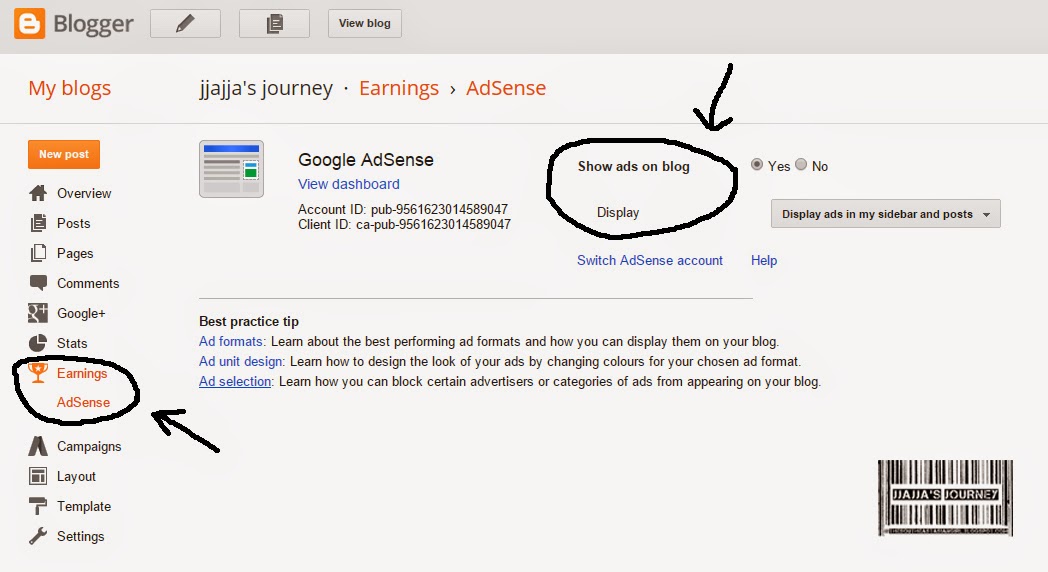The image size is (1048, 572).
Task: Select No to hide ads on blog
Action: tap(801, 164)
